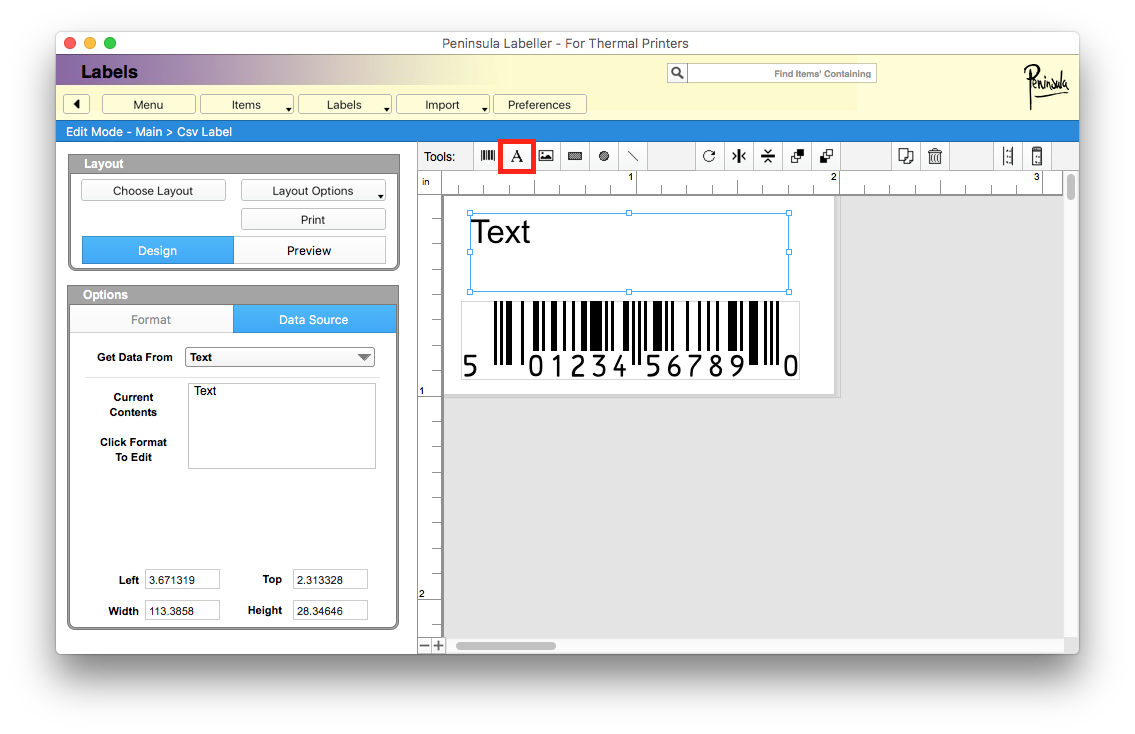Click the 'Edit Mode - Main > Csv Label' breadcrumb
Image resolution: width=1135 pixels, height=734 pixels.
pos(149,132)
